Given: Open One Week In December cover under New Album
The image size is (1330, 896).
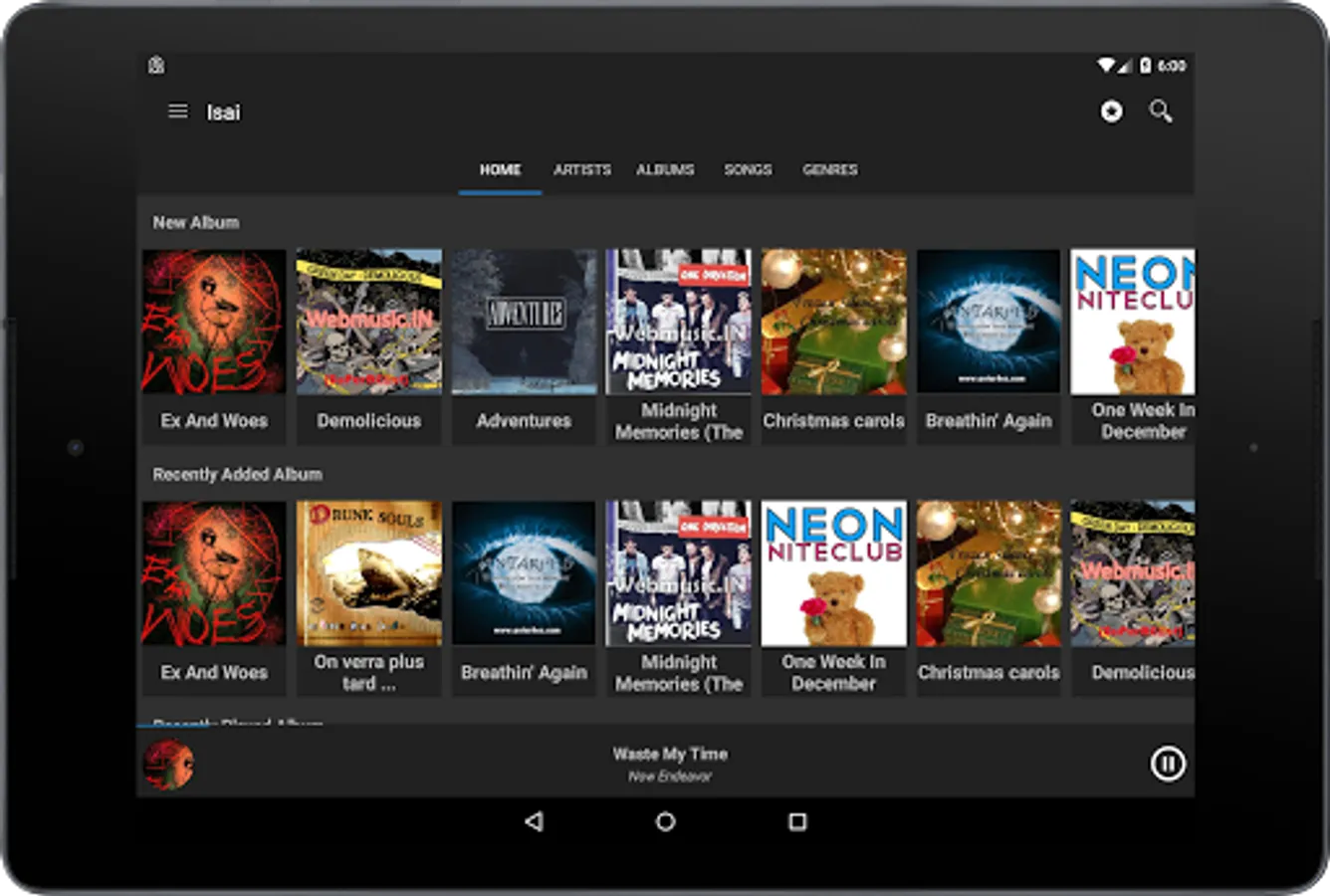Looking at the screenshot, I should [1133, 322].
